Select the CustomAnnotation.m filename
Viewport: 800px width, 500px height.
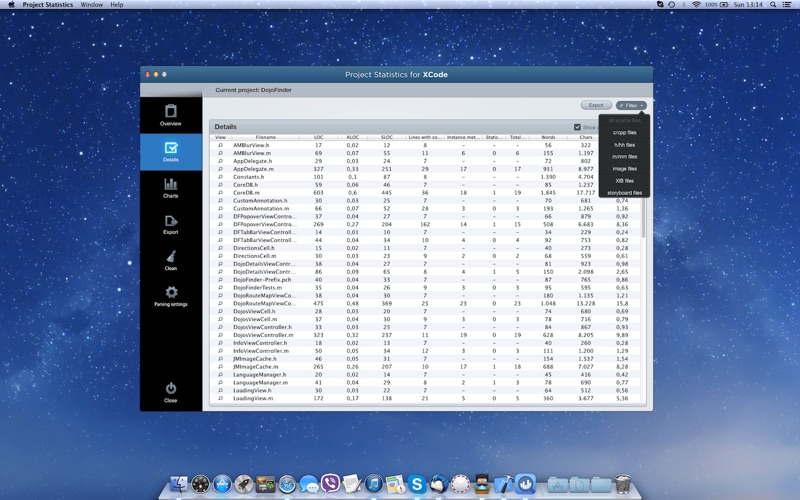click(x=261, y=208)
